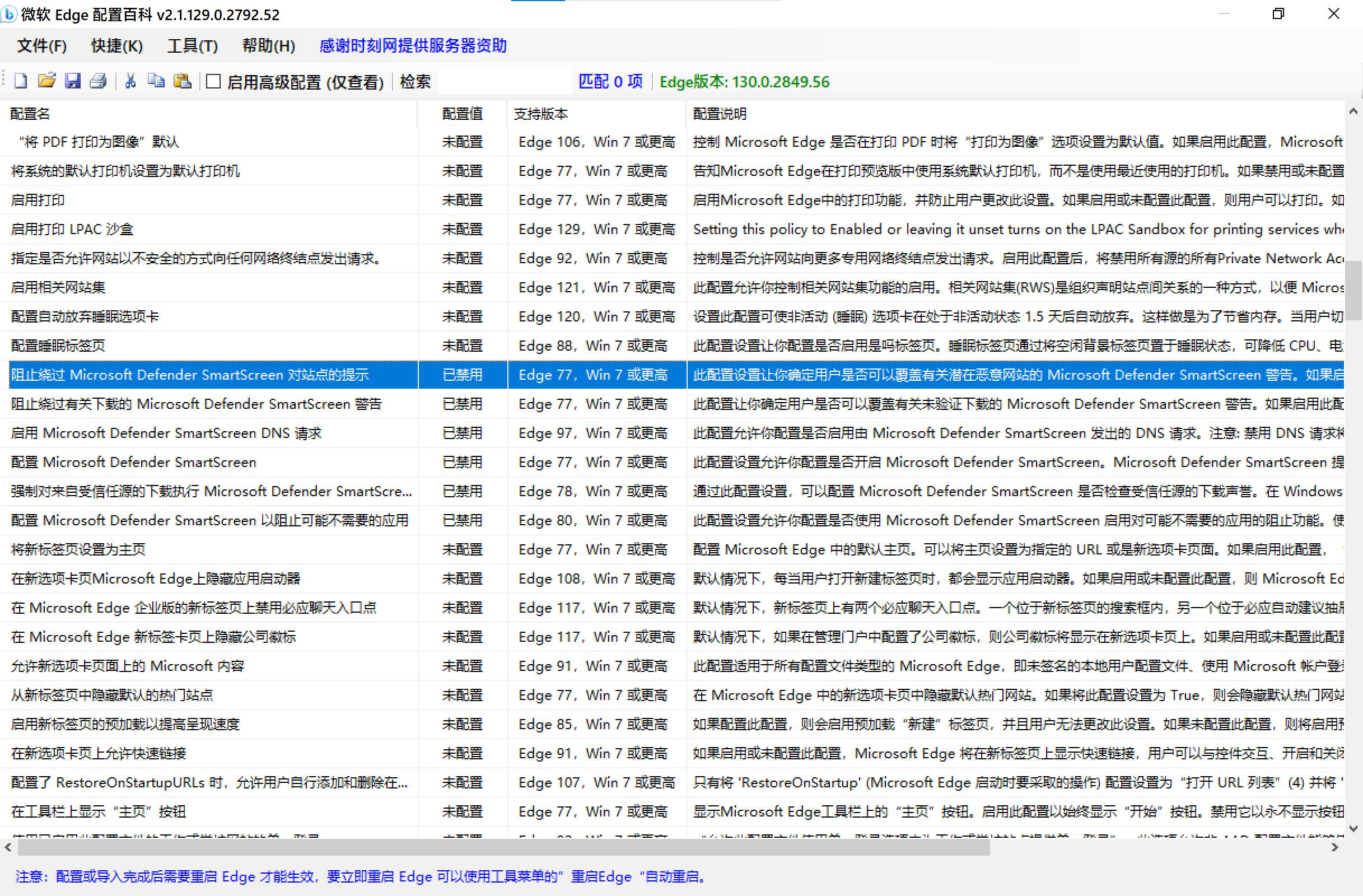This screenshot has width=1363, height=896.
Task: Click the 匹配 0 项 match count label
Action: coord(610,82)
